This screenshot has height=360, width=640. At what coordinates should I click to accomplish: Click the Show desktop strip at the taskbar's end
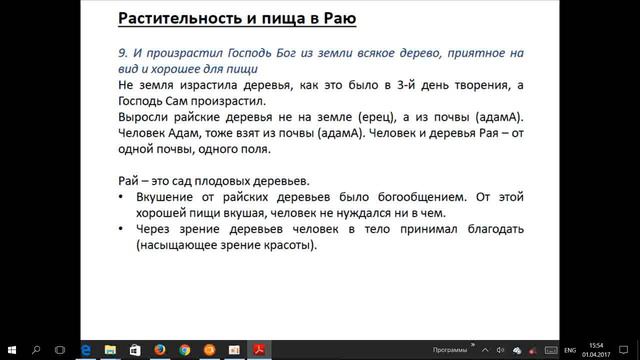tap(638, 350)
